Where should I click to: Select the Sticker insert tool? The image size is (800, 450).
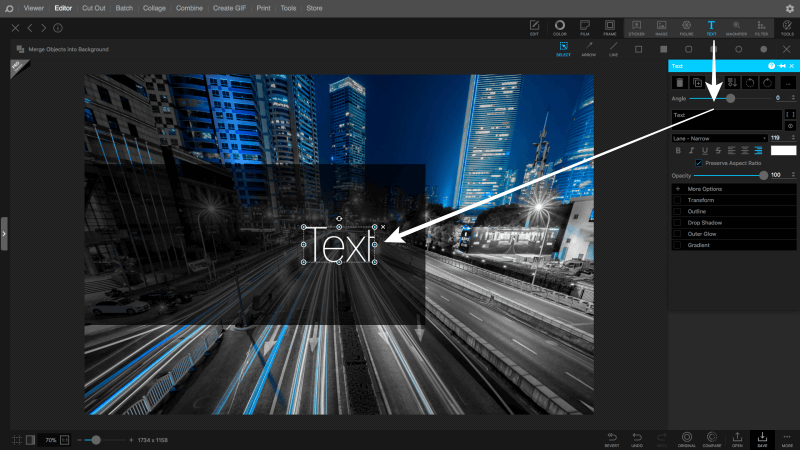[x=636, y=28]
